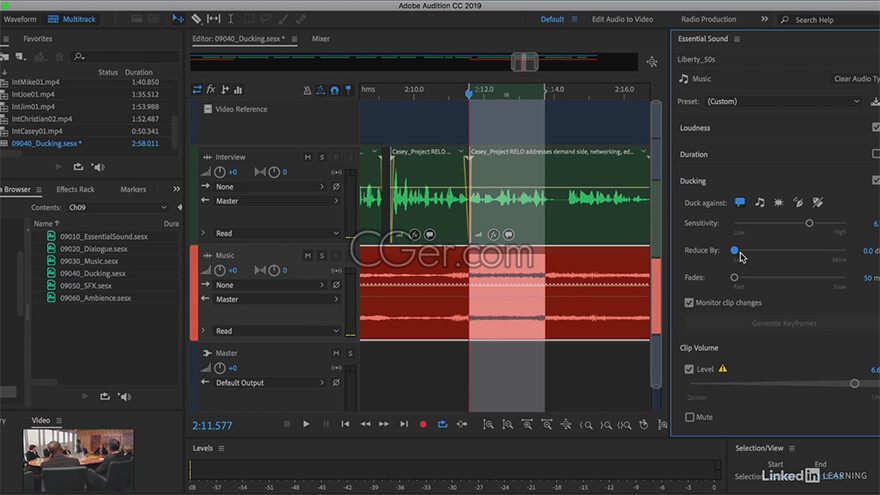Switch to Waveform view

(20, 19)
